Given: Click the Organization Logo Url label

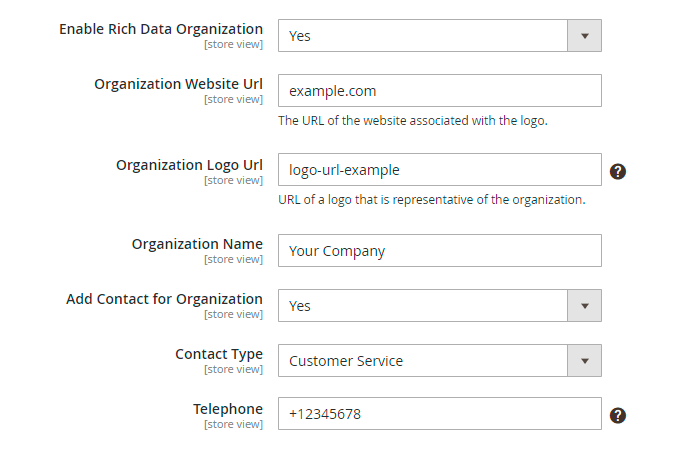Looking at the screenshot, I should [189, 165].
